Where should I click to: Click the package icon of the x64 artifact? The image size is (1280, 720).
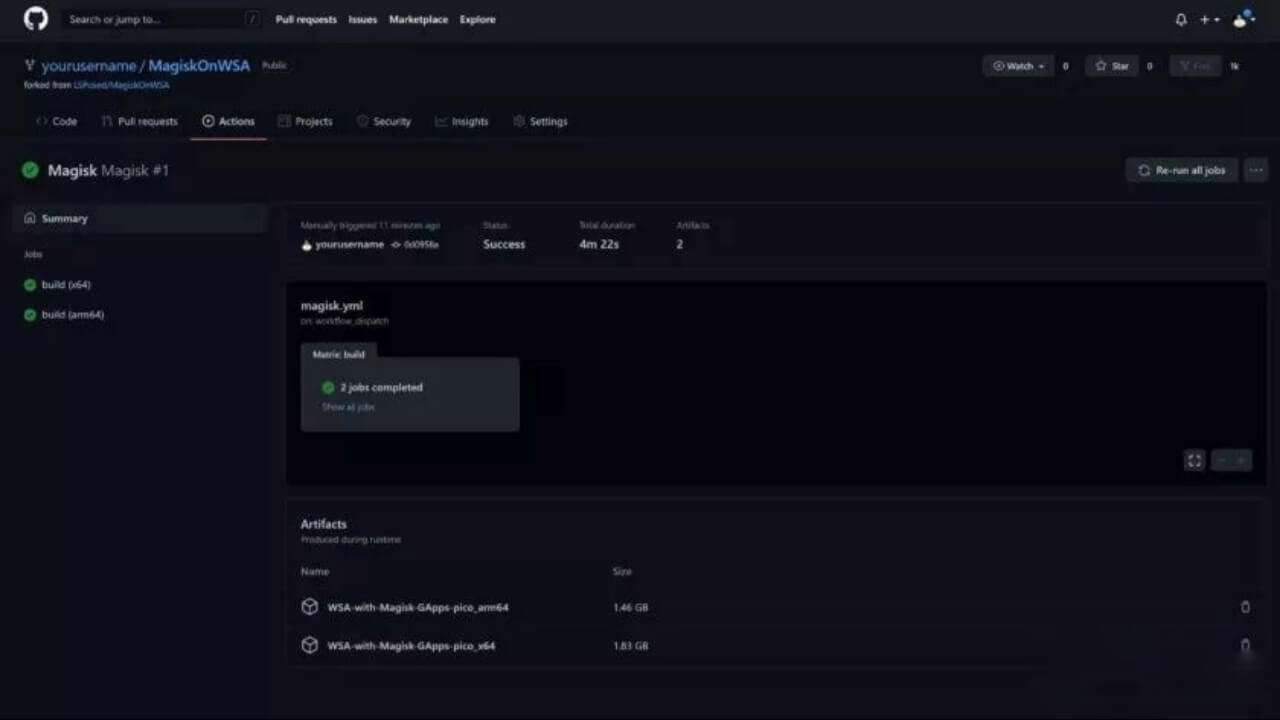309,646
